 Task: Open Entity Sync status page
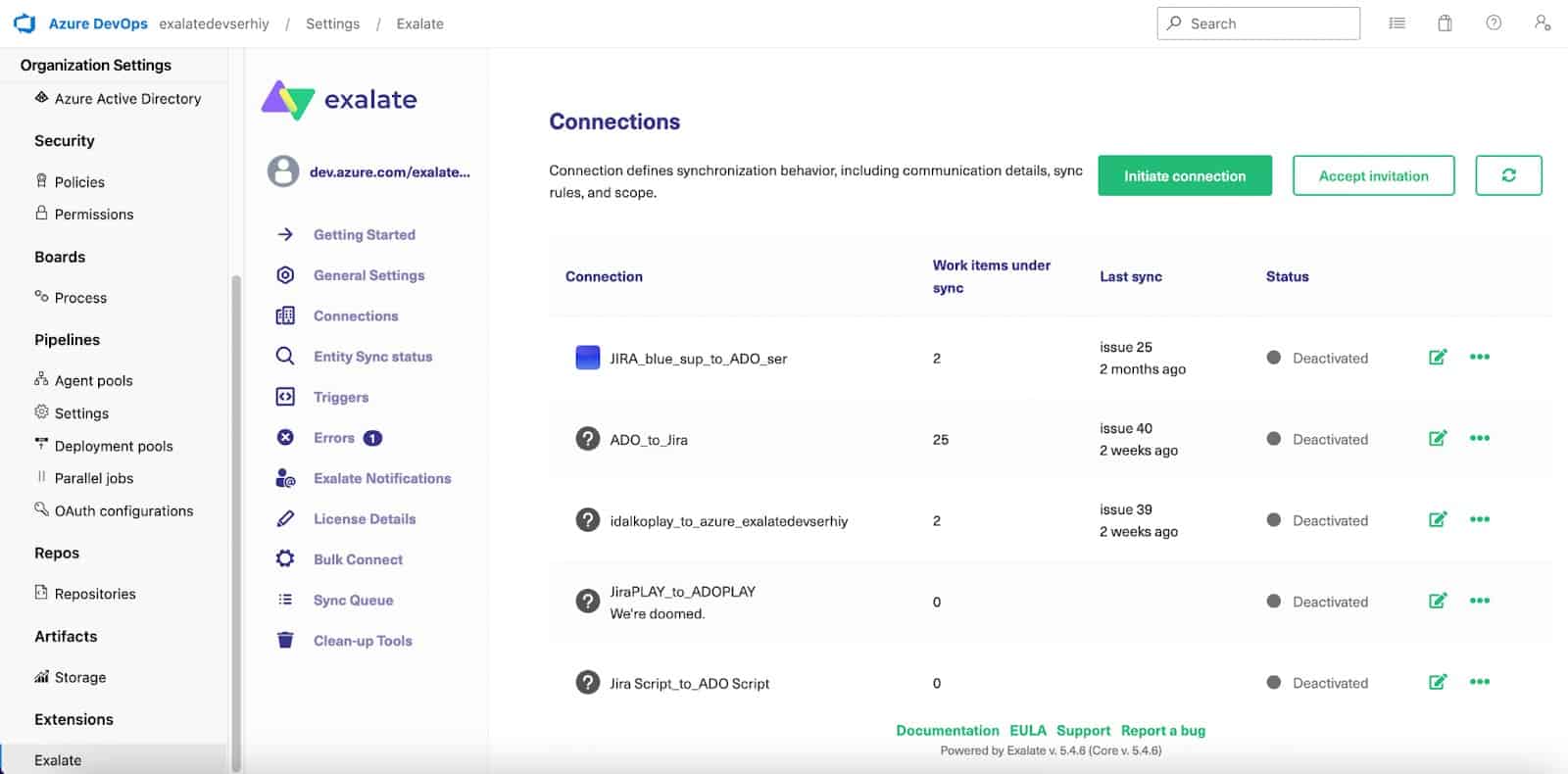(372, 357)
